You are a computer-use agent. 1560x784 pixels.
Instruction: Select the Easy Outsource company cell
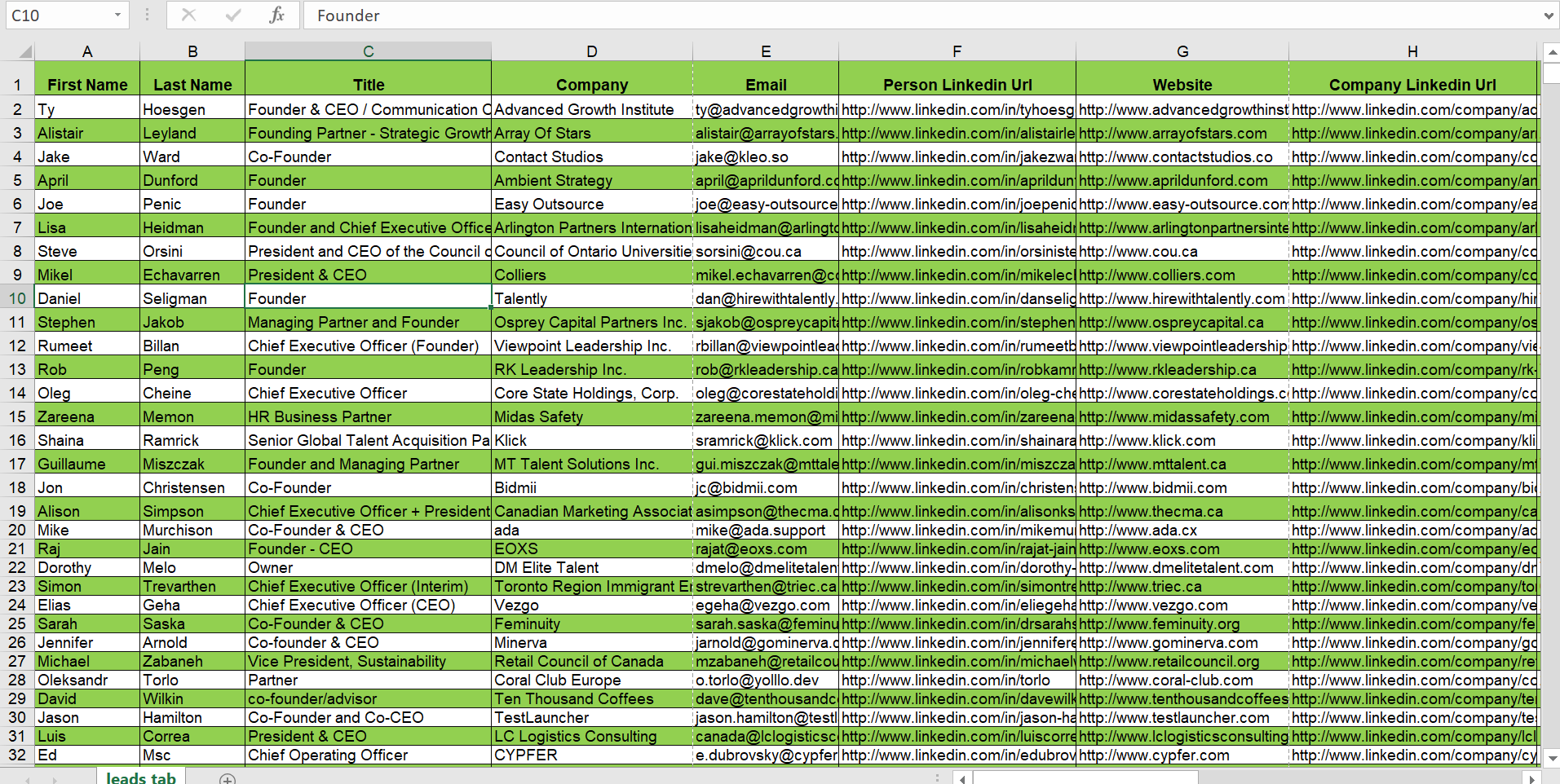click(592, 204)
